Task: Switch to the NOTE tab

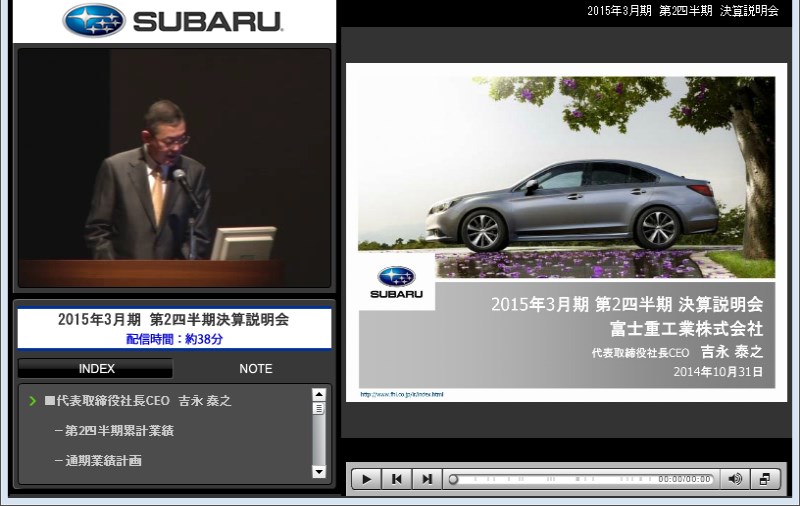Action: pyautogui.click(x=256, y=368)
